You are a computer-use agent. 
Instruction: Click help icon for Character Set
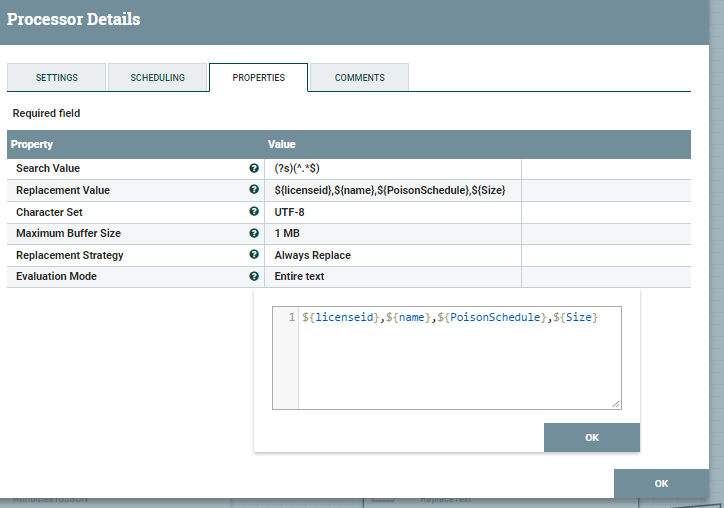(x=254, y=212)
